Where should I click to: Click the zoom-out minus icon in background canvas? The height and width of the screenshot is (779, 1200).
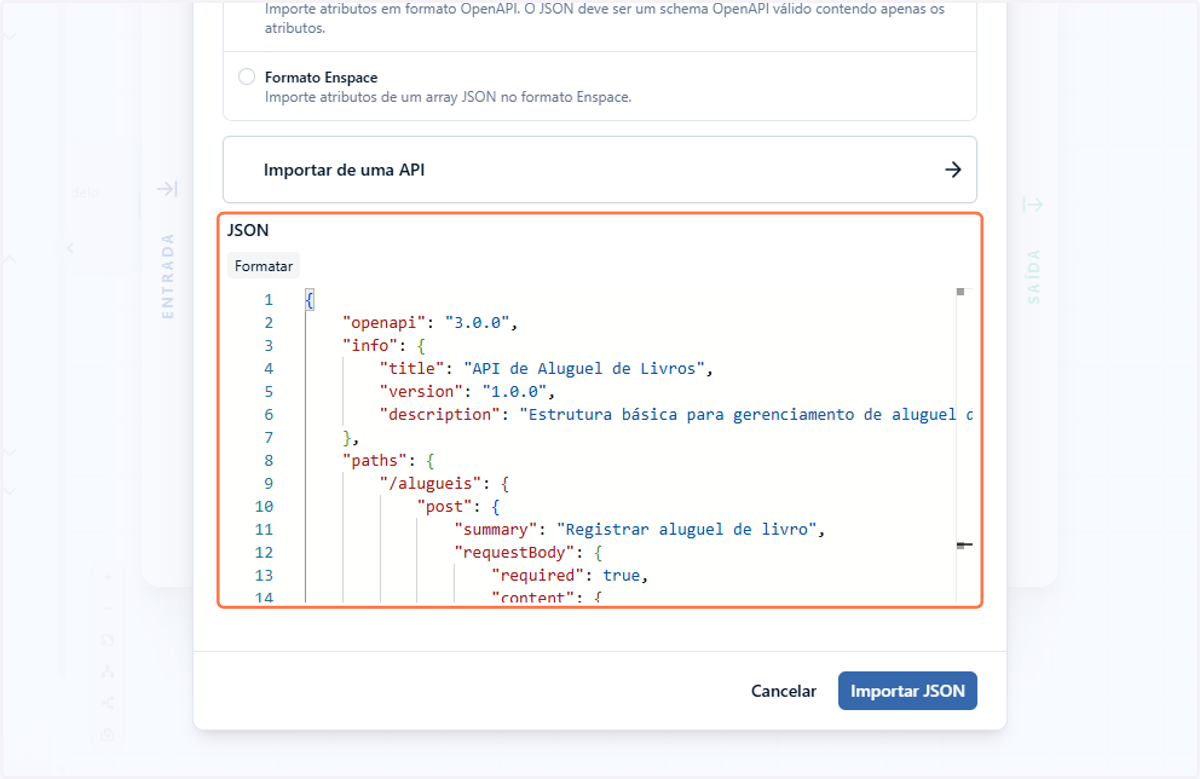click(x=108, y=608)
